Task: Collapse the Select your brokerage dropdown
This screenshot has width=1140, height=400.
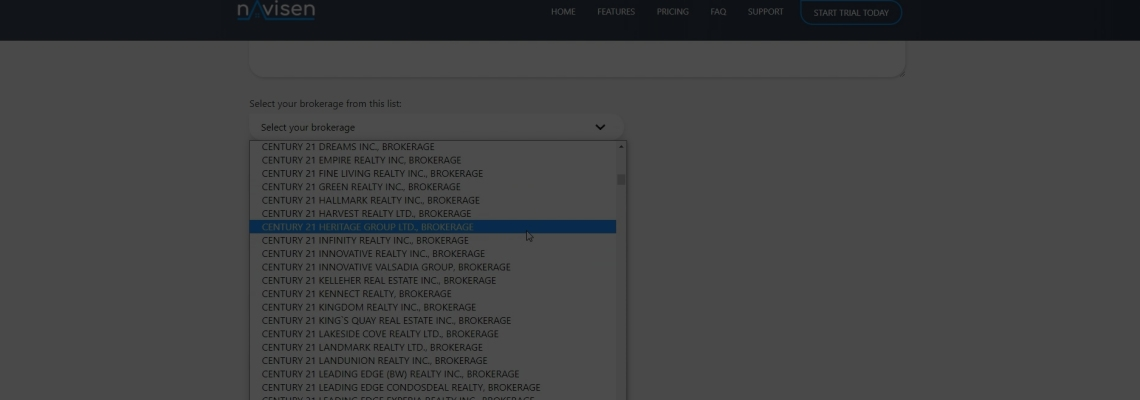Action: coord(435,127)
